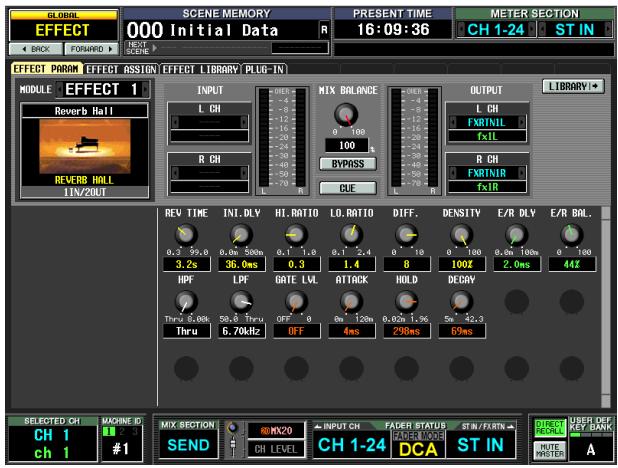Screen dimensions: 618x468
Task: Click the FORWARD button
Action: click(91, 49)
